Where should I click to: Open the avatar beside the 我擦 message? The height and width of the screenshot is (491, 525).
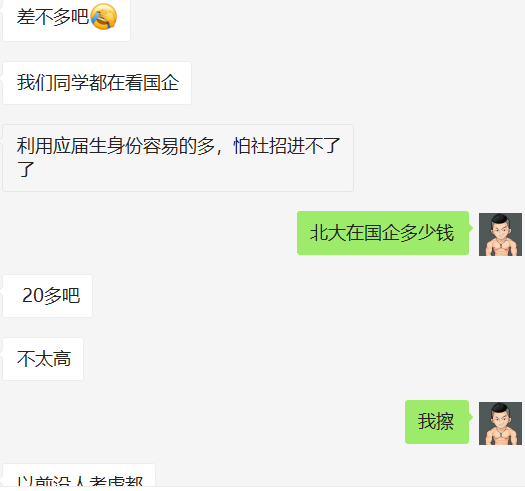pyautogui.click(x=500, y=423)
